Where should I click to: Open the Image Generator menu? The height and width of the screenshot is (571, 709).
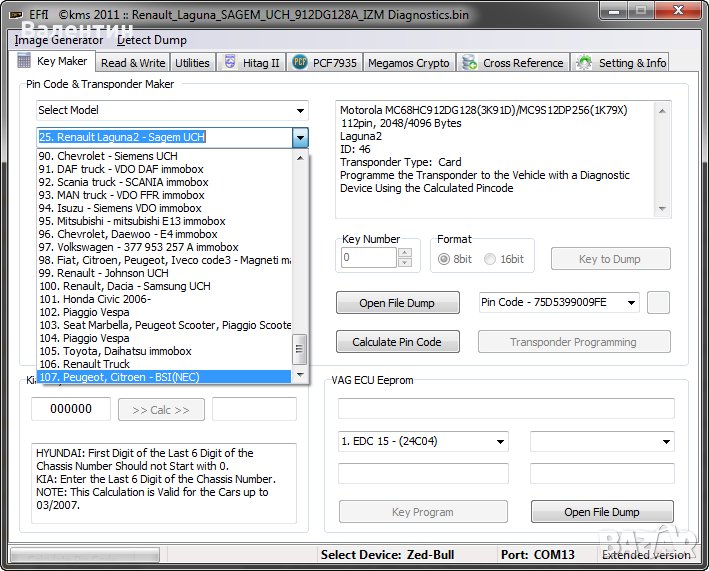pyautogui.click(x=59, y=40)
